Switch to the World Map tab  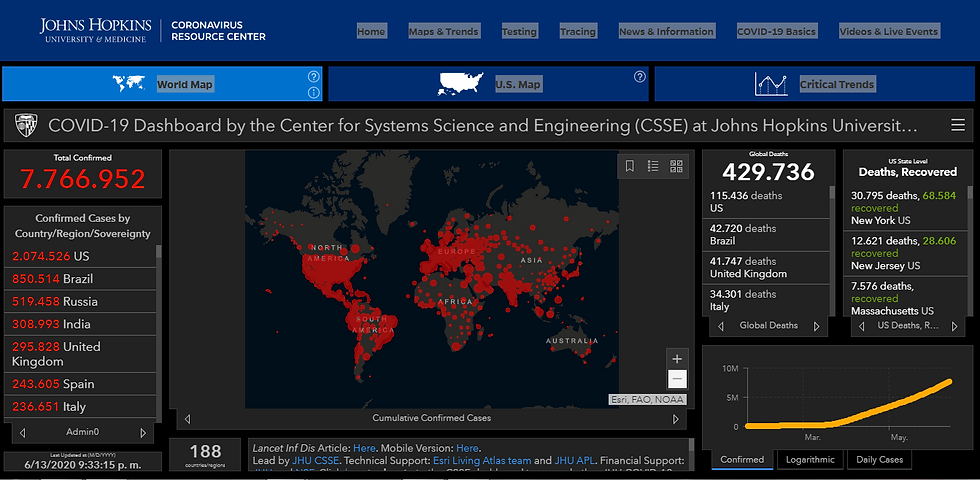(162, 84)
